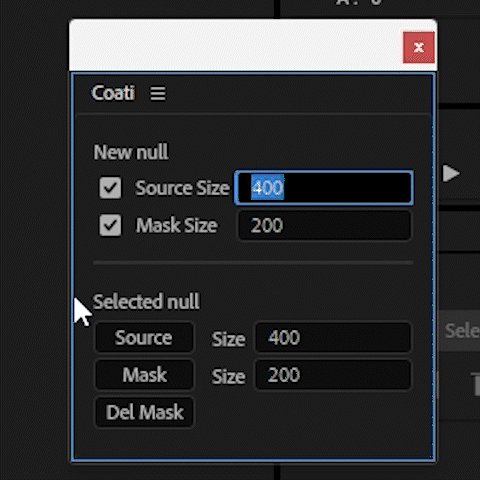Focus the Size field next to Mask button
This screenshot has width=480, height=480.
pos(333,375)
